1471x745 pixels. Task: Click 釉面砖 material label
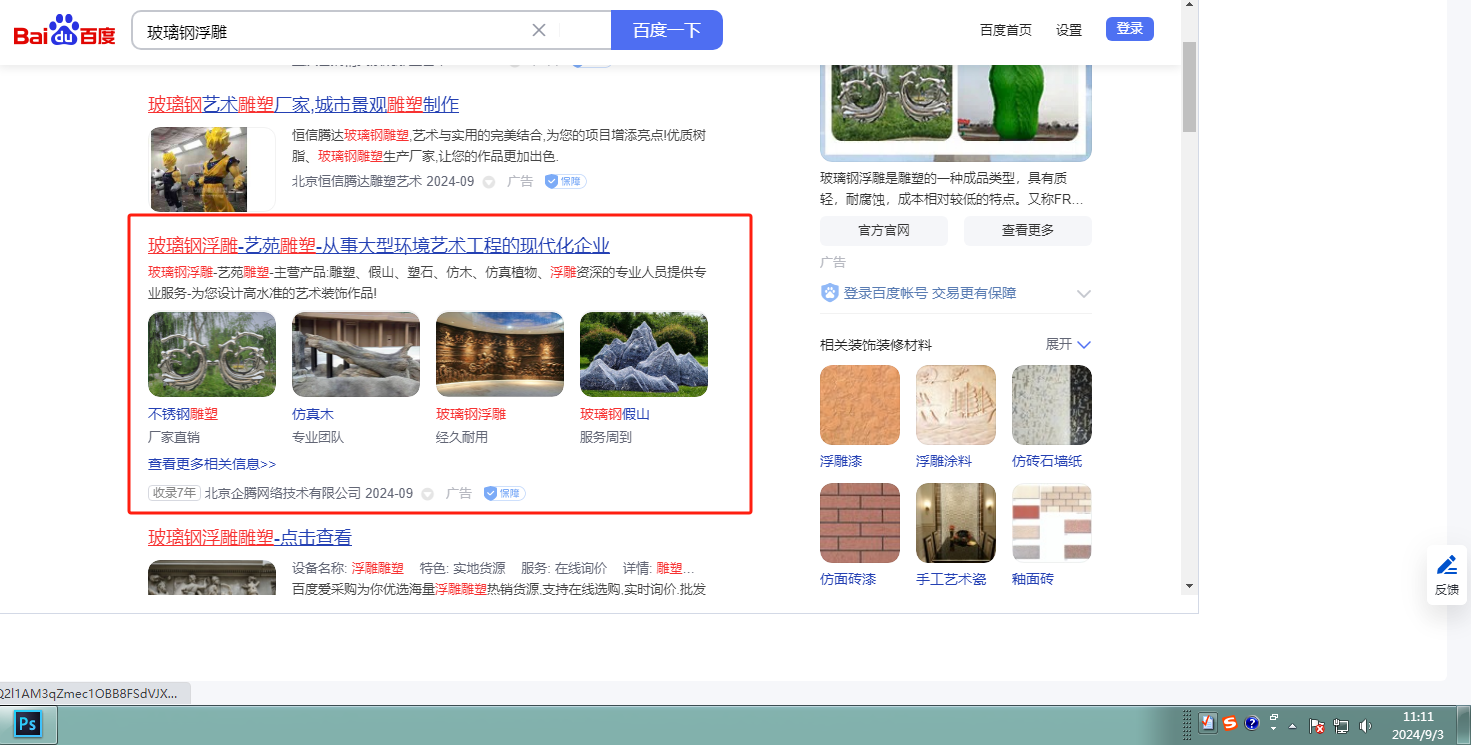(1033, 579)
